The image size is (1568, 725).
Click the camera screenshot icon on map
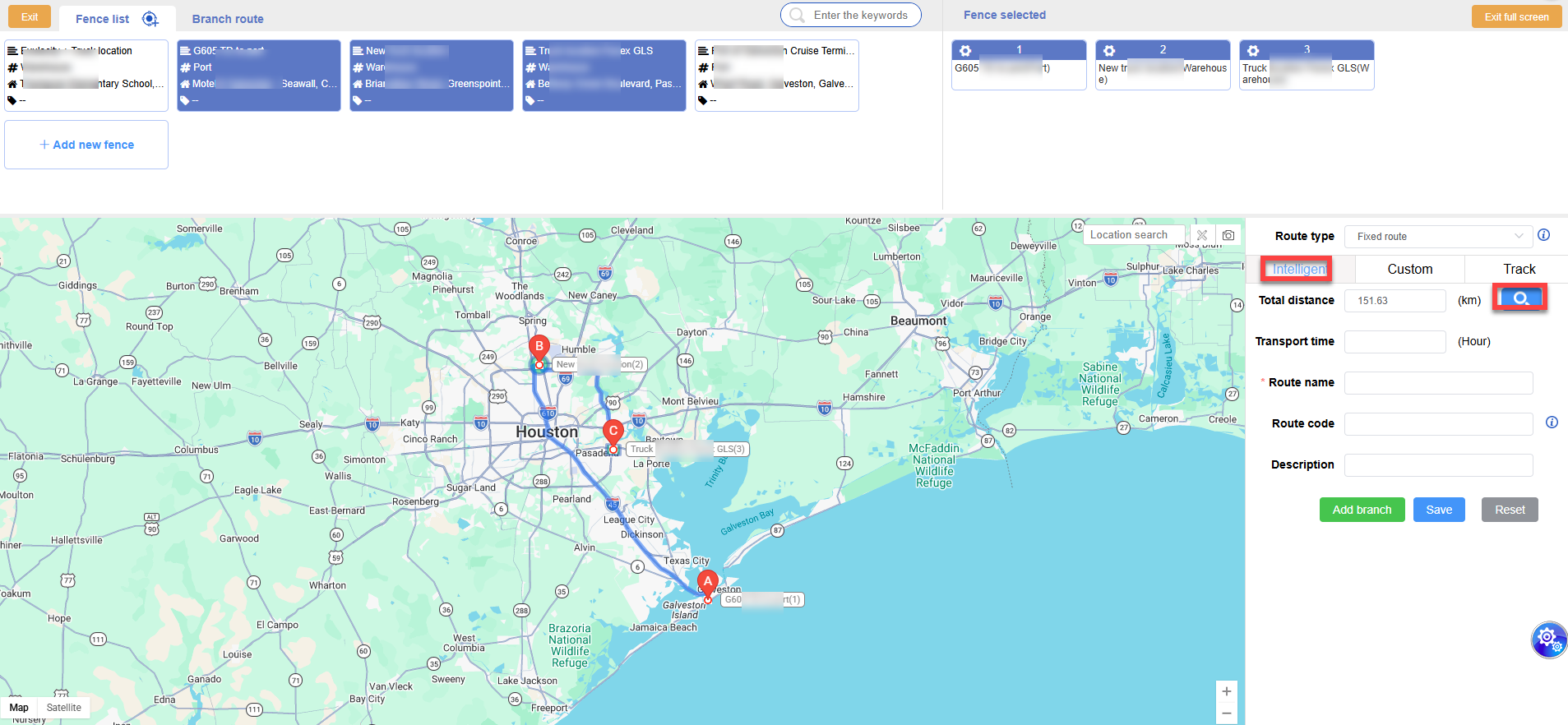coord(1228,235)
